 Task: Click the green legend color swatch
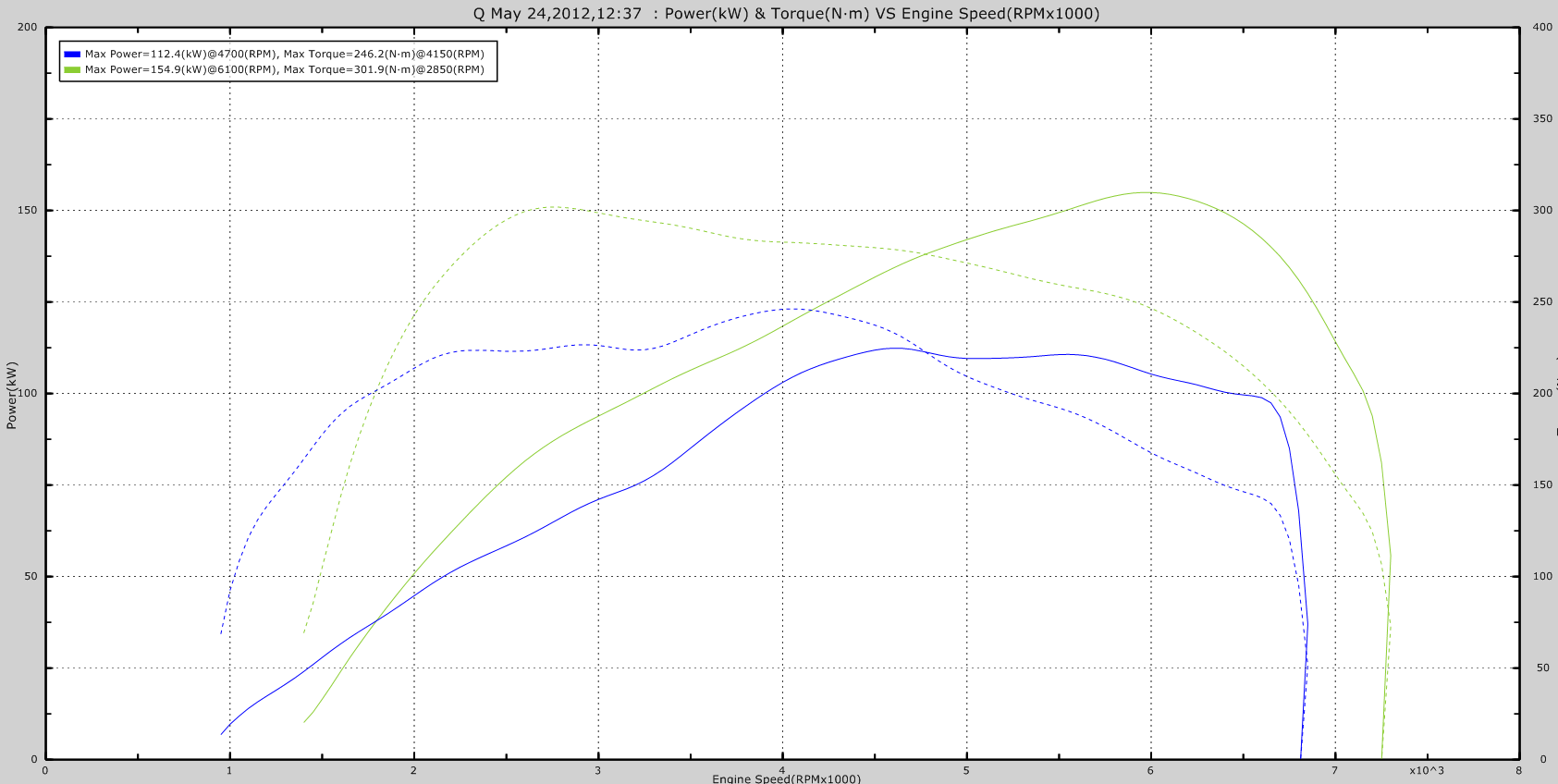[x=72, y=69]
